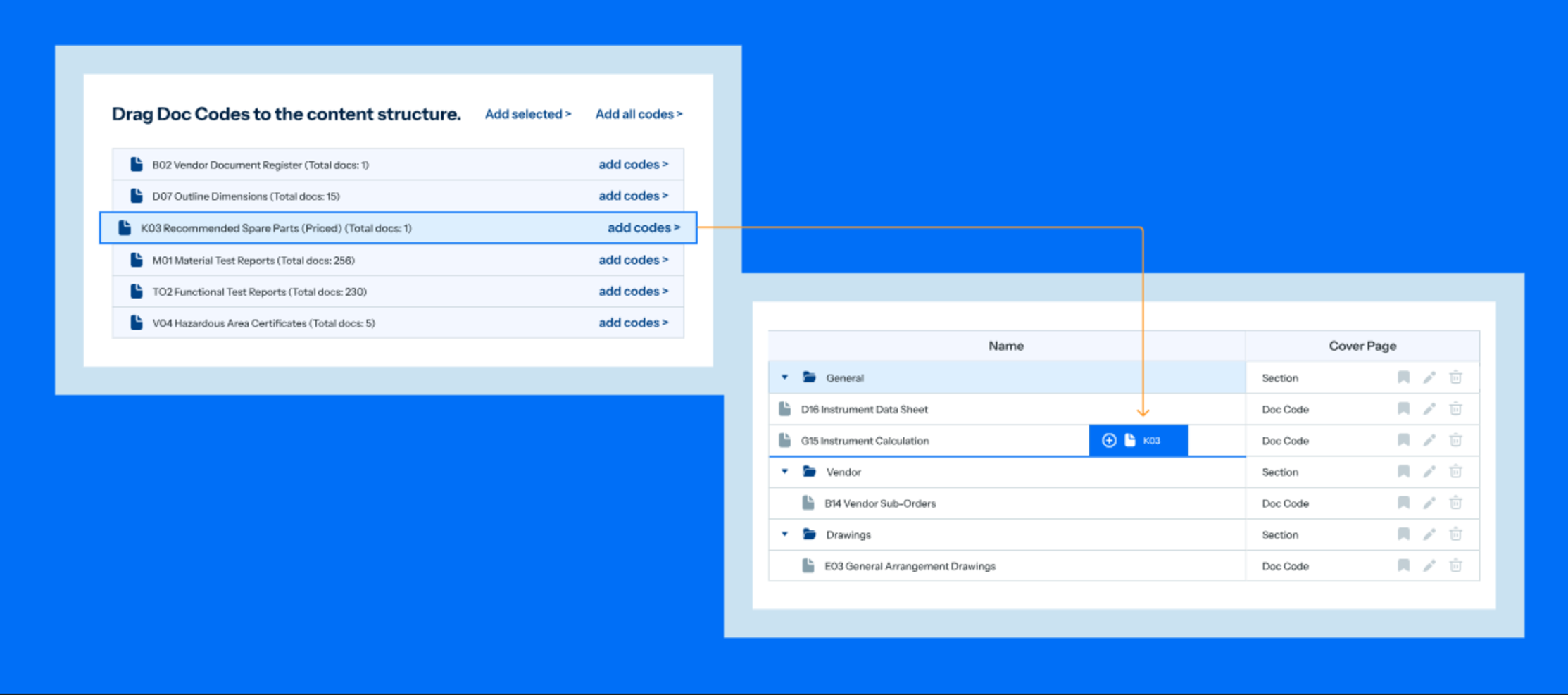Delete B14 Vendor Sub-Orders via trash icon
The image size is (1568, 695).
pyautogui.click(x=1455, y=503)
